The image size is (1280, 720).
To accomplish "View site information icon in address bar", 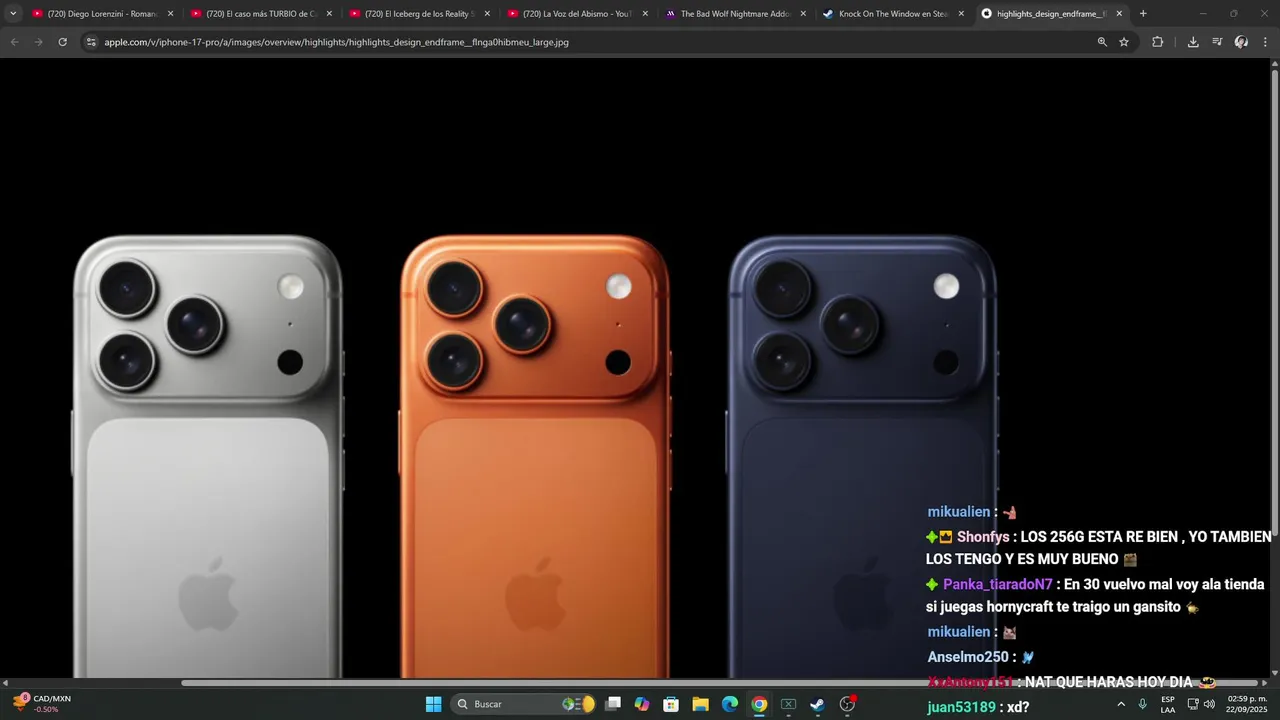I will coord(91,42).
